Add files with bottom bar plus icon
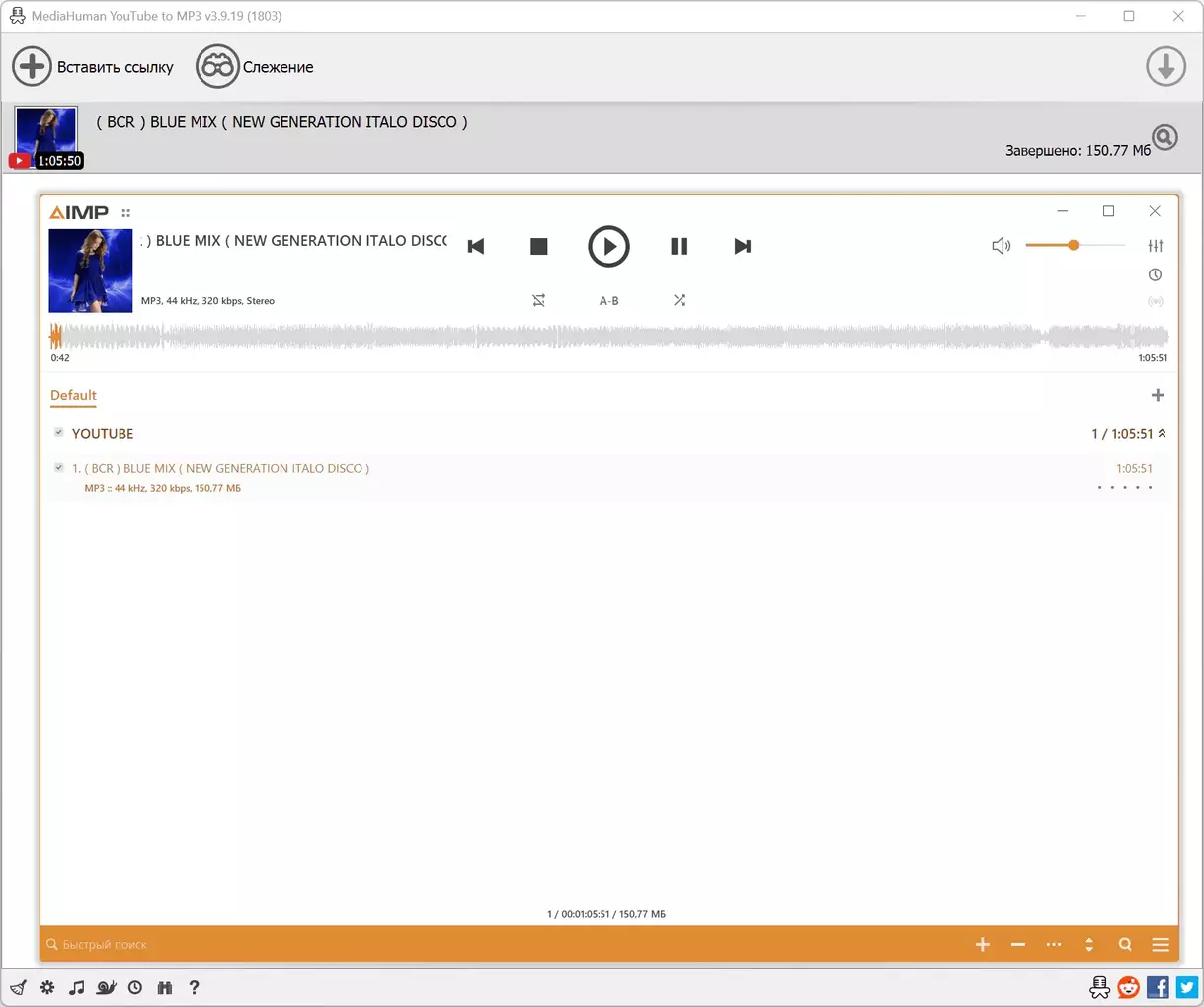The width and height of the screenshot is (1204, 1007). pos(983,945)
